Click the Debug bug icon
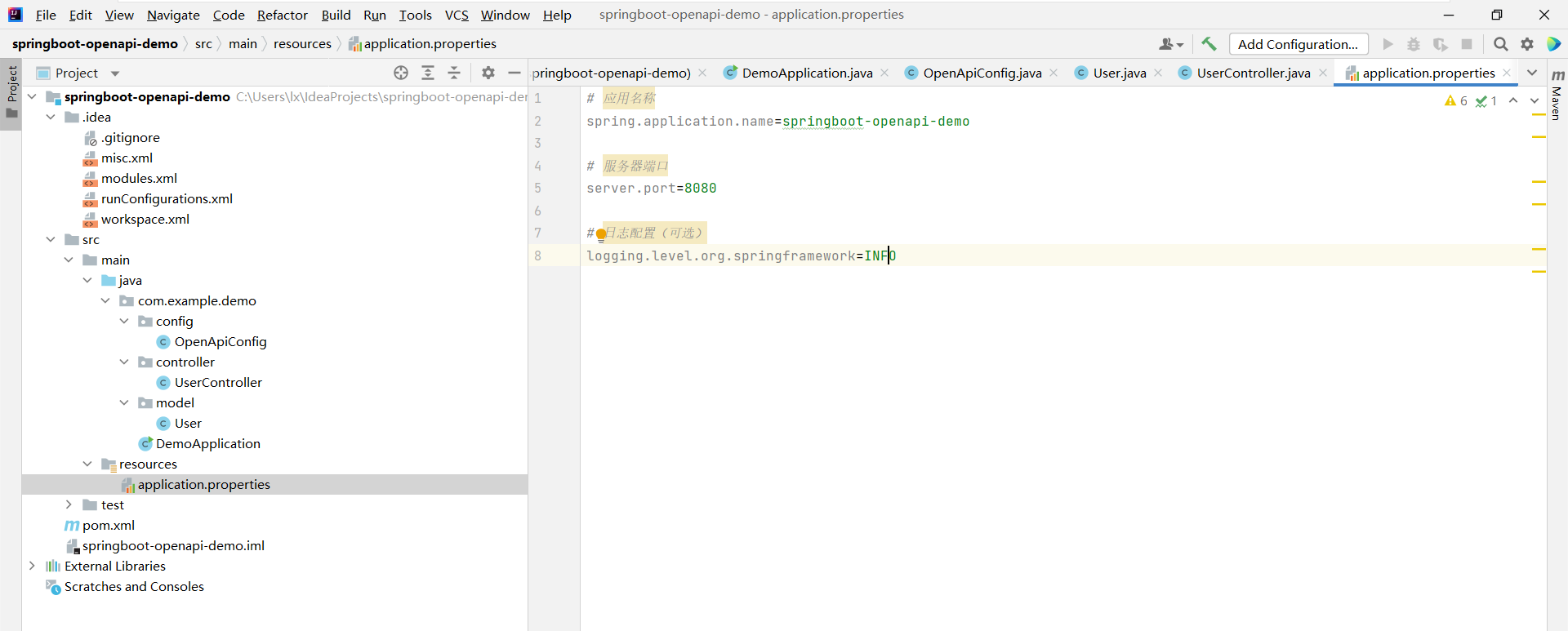The width and height of the screenshot is (1568, 631). 1414,44
